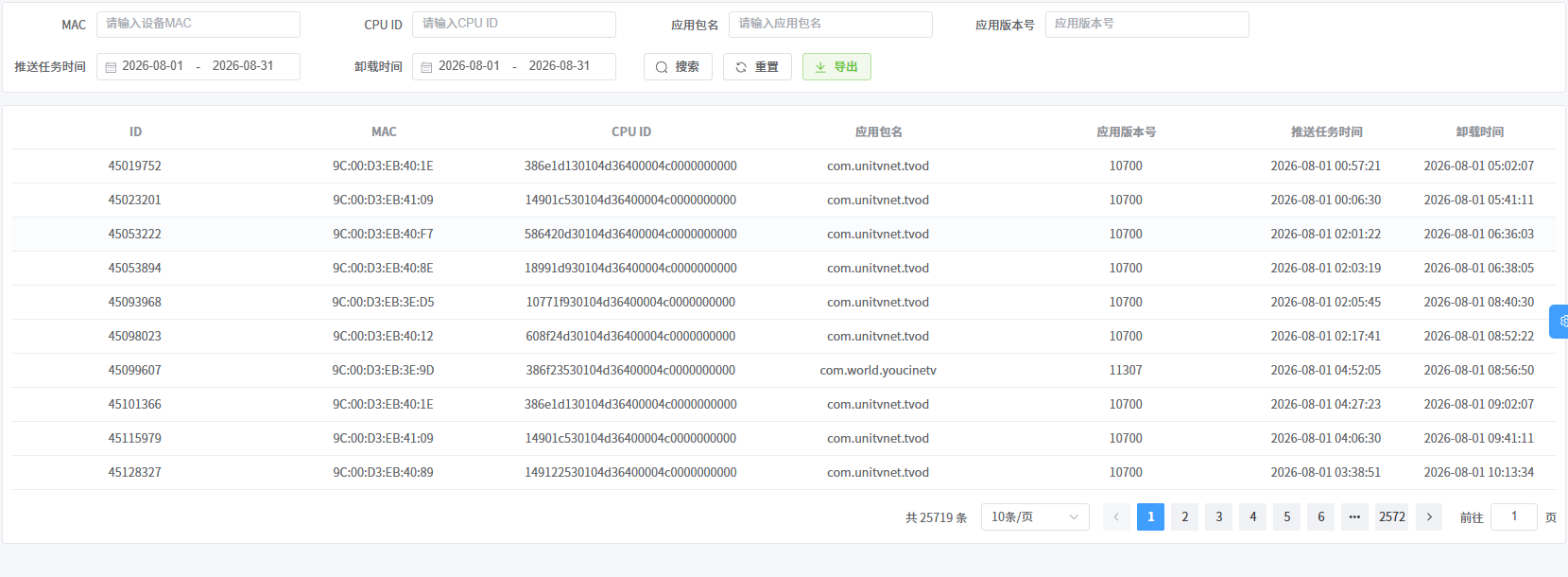Click the application package name input field
The image size is (1568, 577).
click(831, 25)
